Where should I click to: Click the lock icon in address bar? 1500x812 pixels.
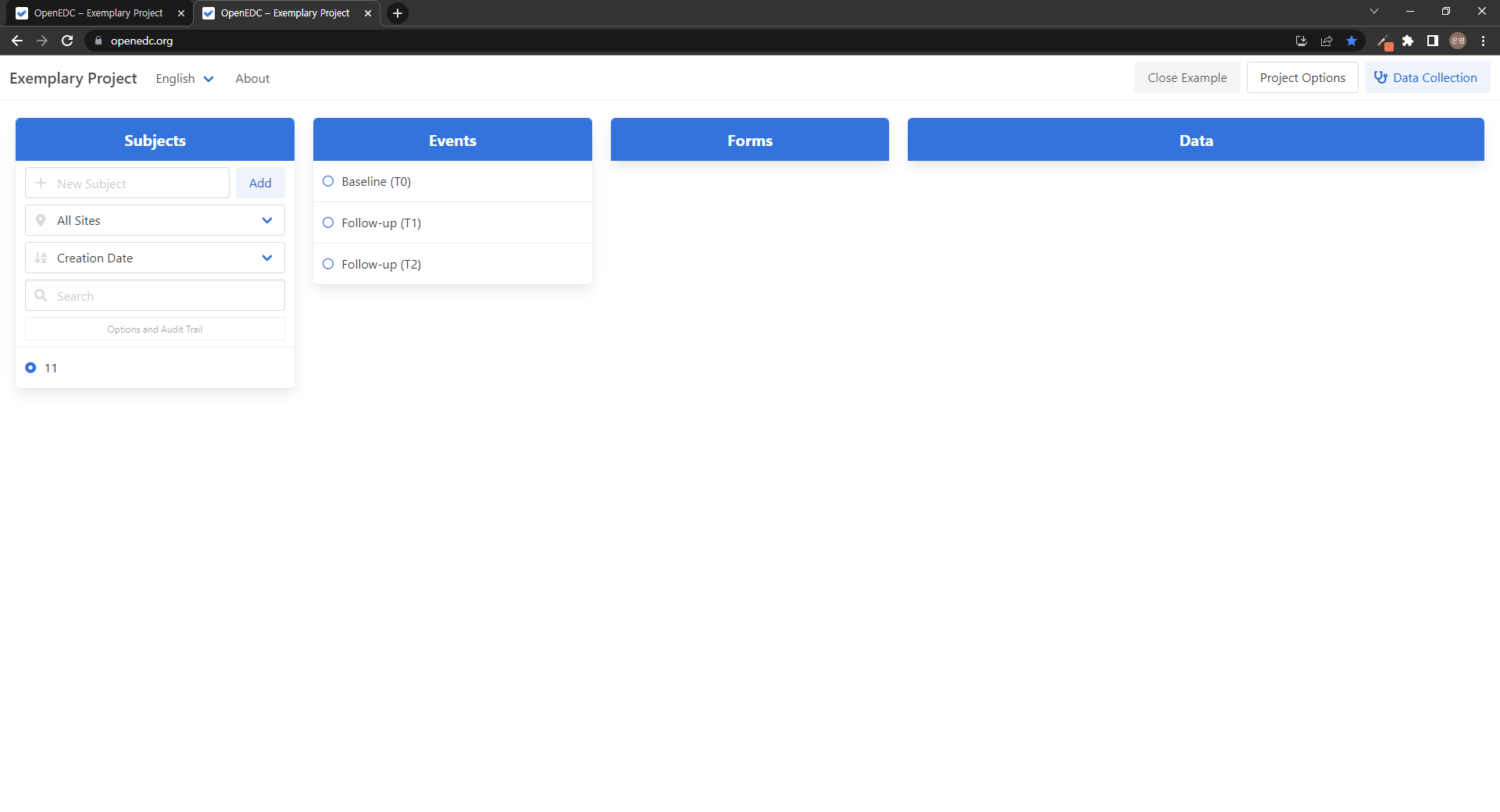98,41
